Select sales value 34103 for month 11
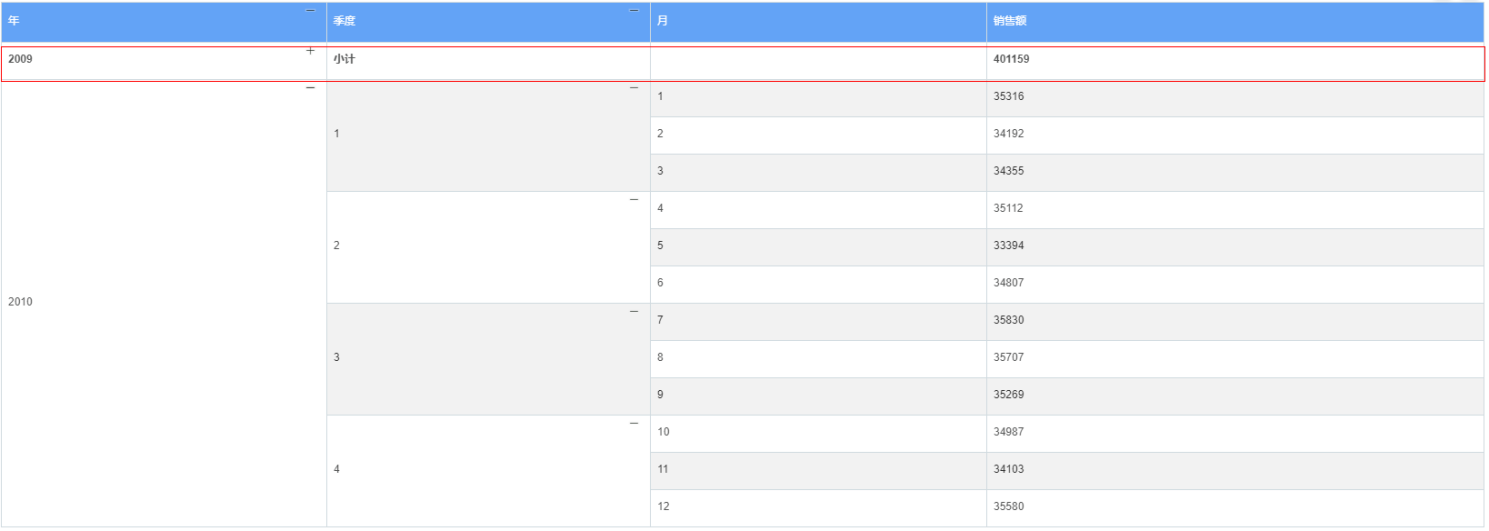 (x=1008, y=469)
